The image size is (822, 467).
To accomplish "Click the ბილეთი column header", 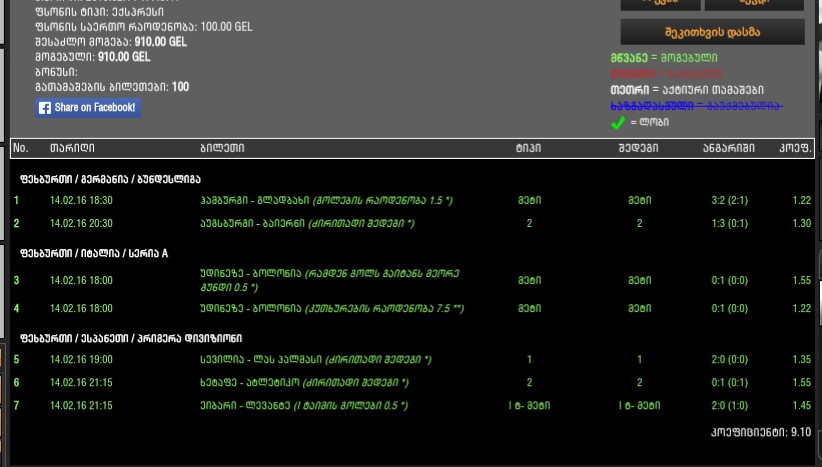I will tap(222, 148).
